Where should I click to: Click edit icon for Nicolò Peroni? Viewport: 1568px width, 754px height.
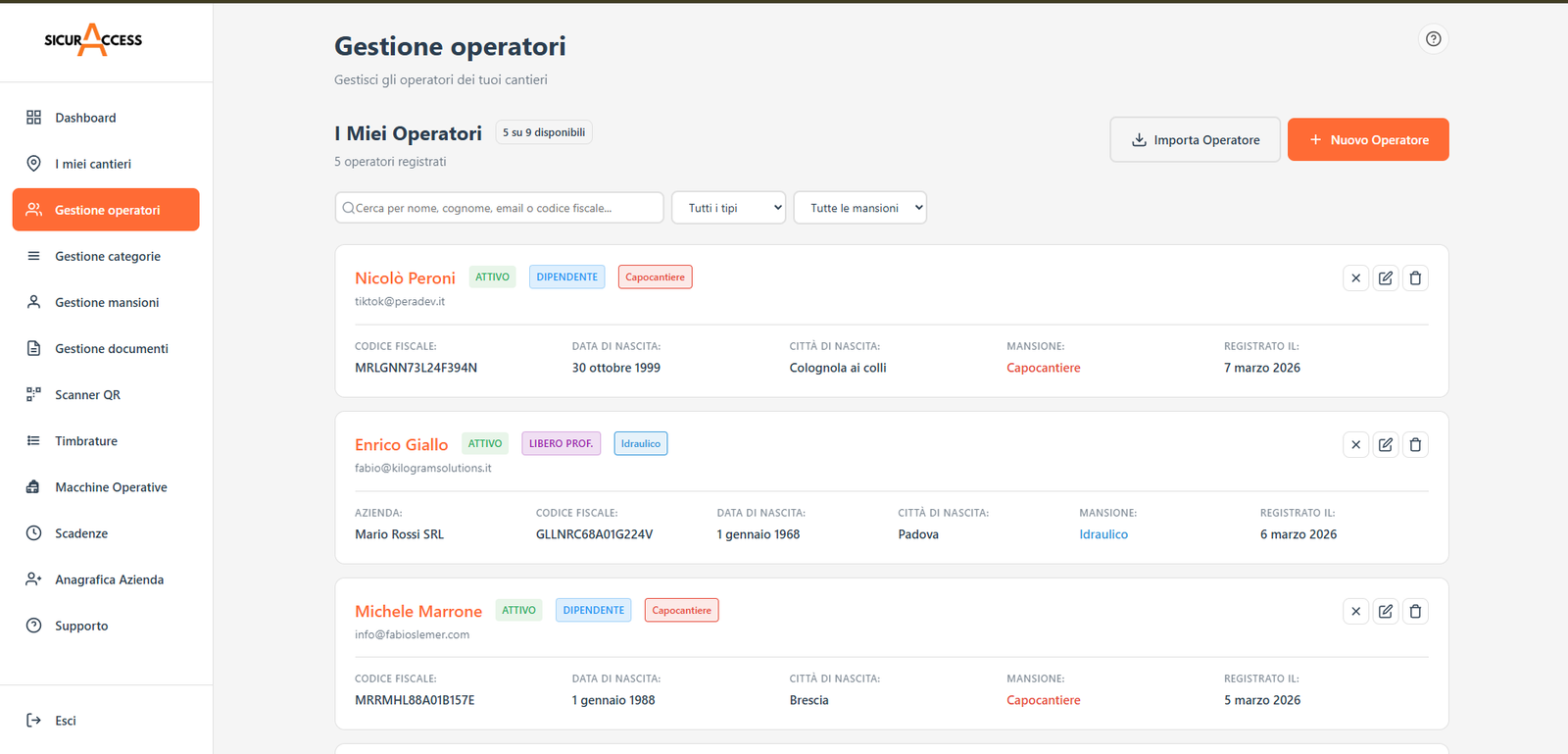[1385, 278]
